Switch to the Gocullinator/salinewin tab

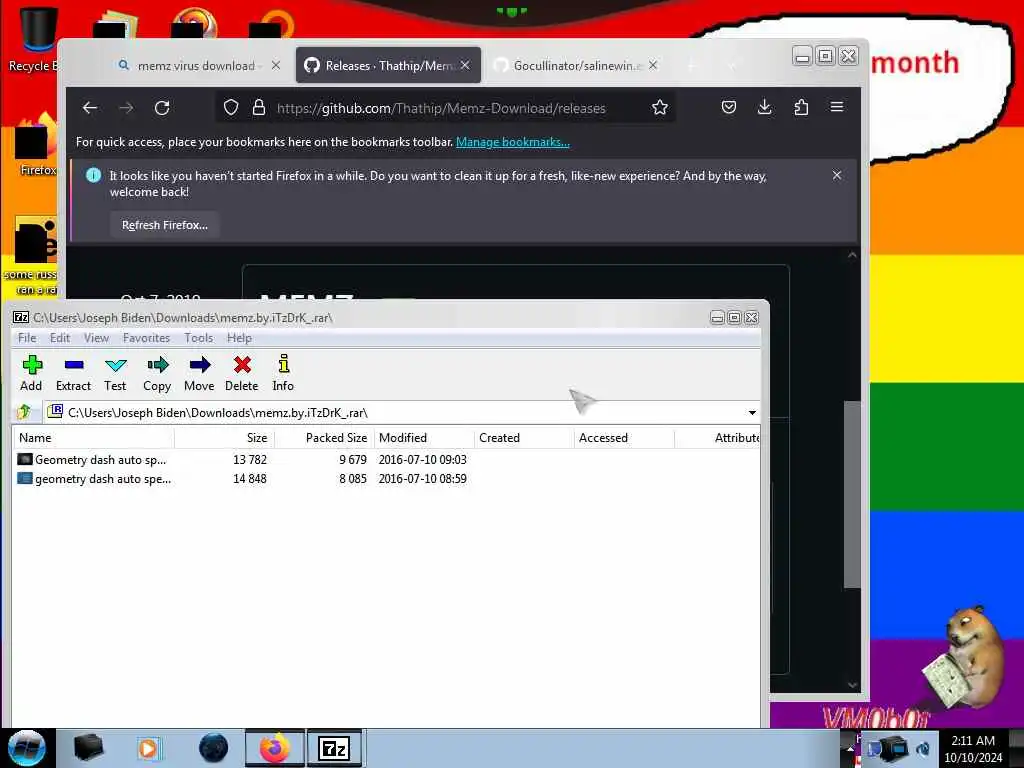click(575, 65)
